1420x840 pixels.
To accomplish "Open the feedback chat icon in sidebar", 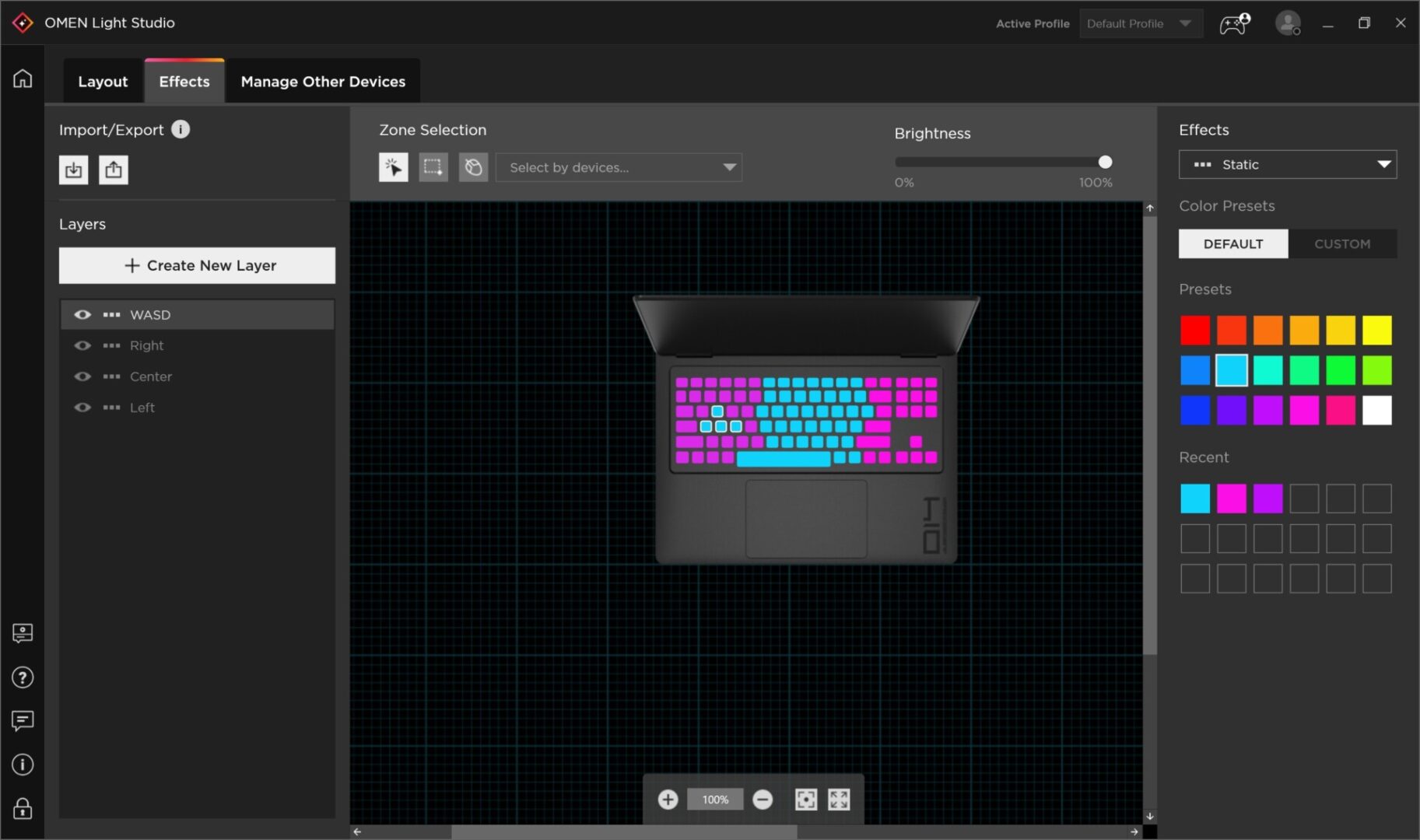I will click(x=23, y=721).
